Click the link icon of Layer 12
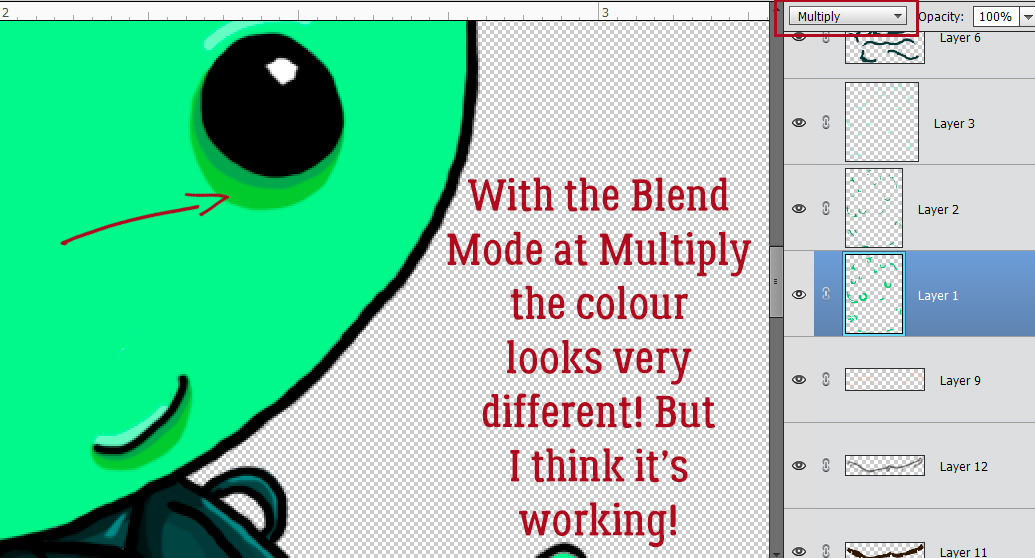The height and width of the screenshot is (558, 1035). 826,466
